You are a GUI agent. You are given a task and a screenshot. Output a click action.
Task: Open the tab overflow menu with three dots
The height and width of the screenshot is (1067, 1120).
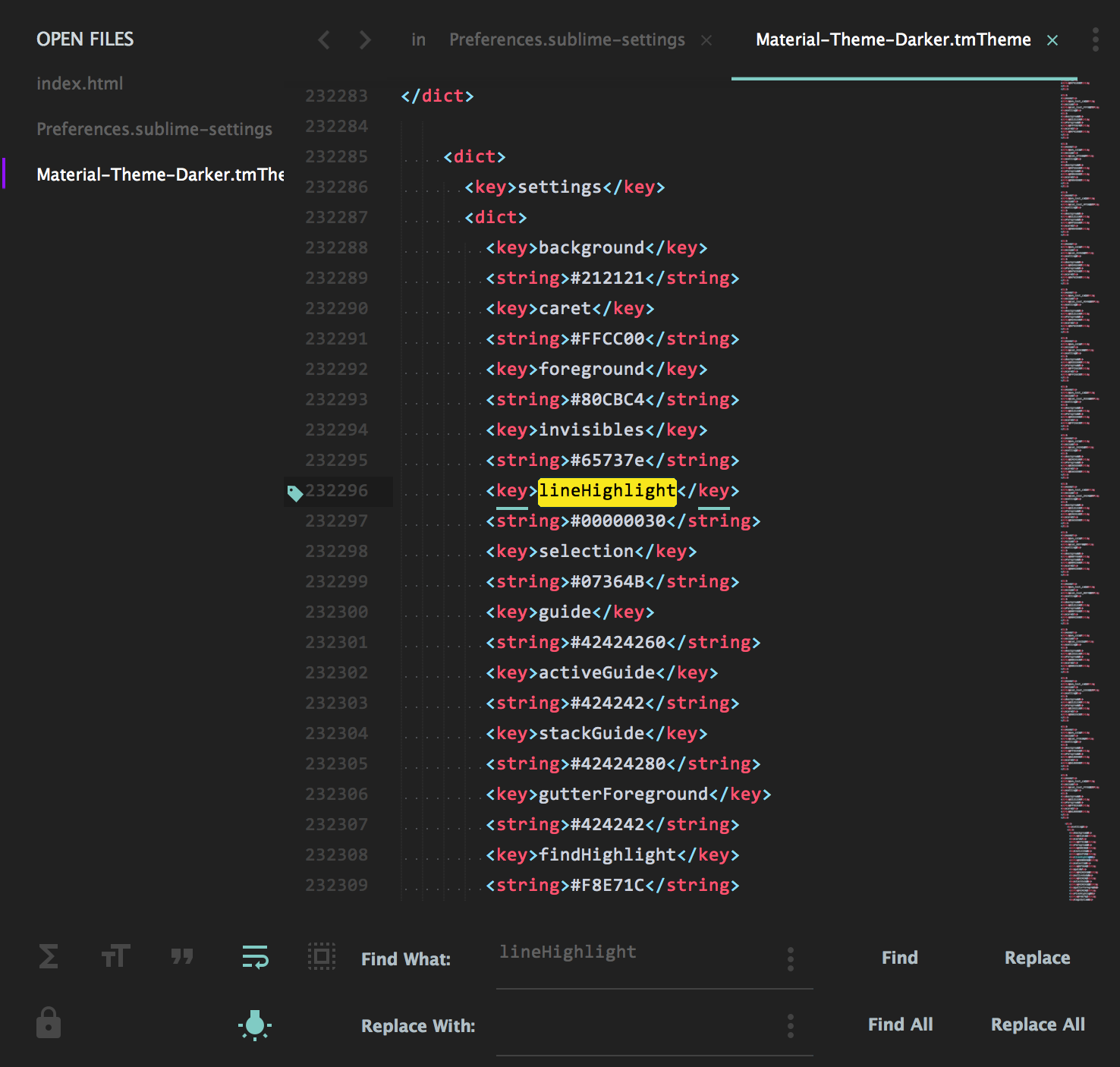(1095, 39)
